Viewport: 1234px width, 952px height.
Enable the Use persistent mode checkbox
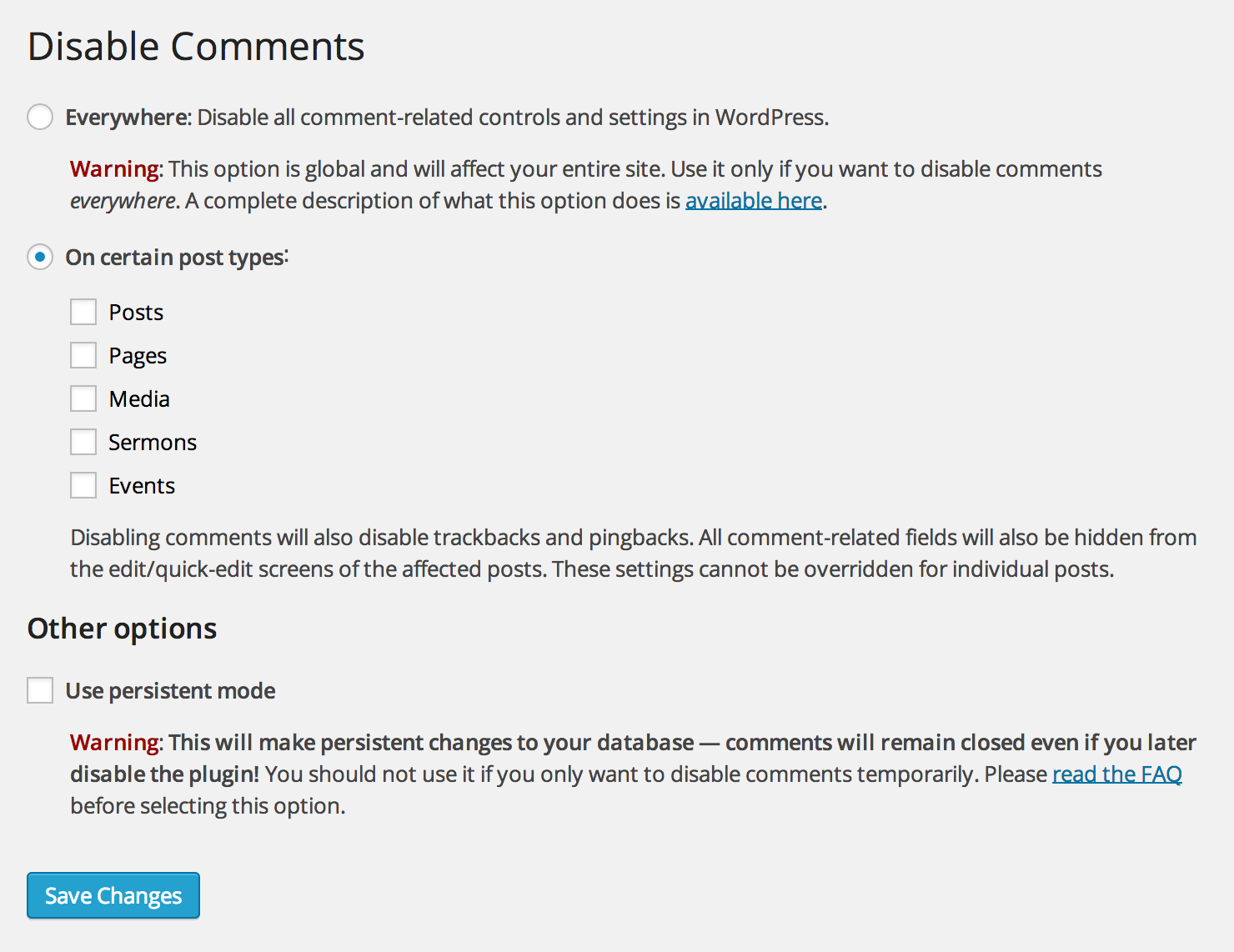click(x=40, y=690)
